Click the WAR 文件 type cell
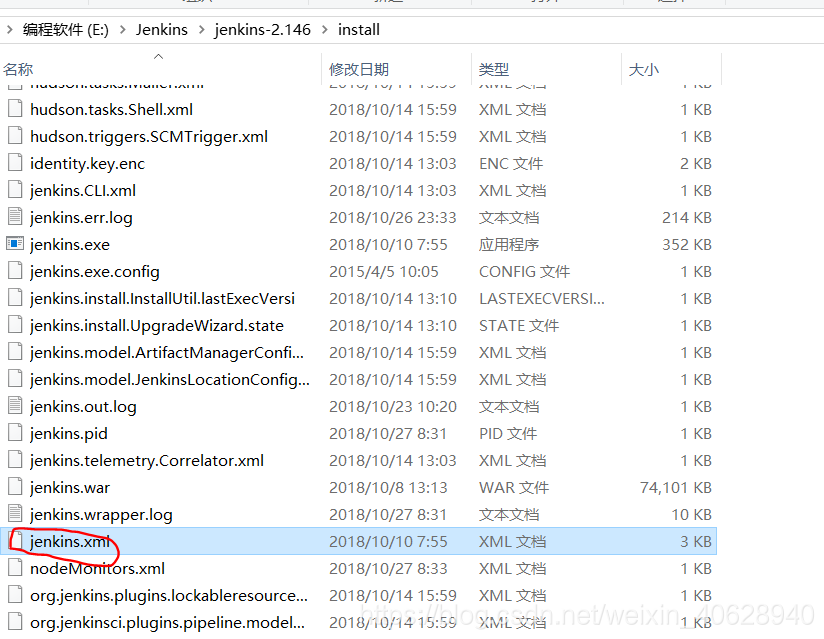This screenshot has height=639, width=824. coord(514,488)
